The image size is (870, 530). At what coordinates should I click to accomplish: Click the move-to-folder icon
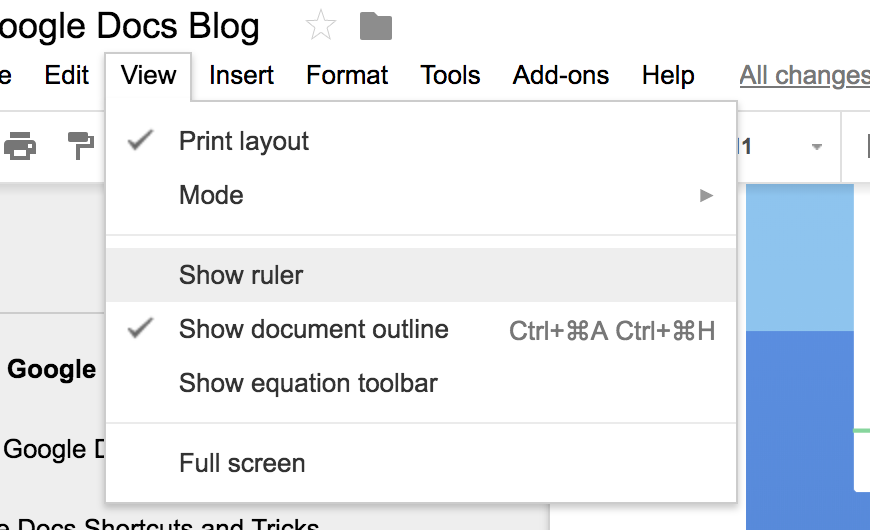(x=376, y=26)
